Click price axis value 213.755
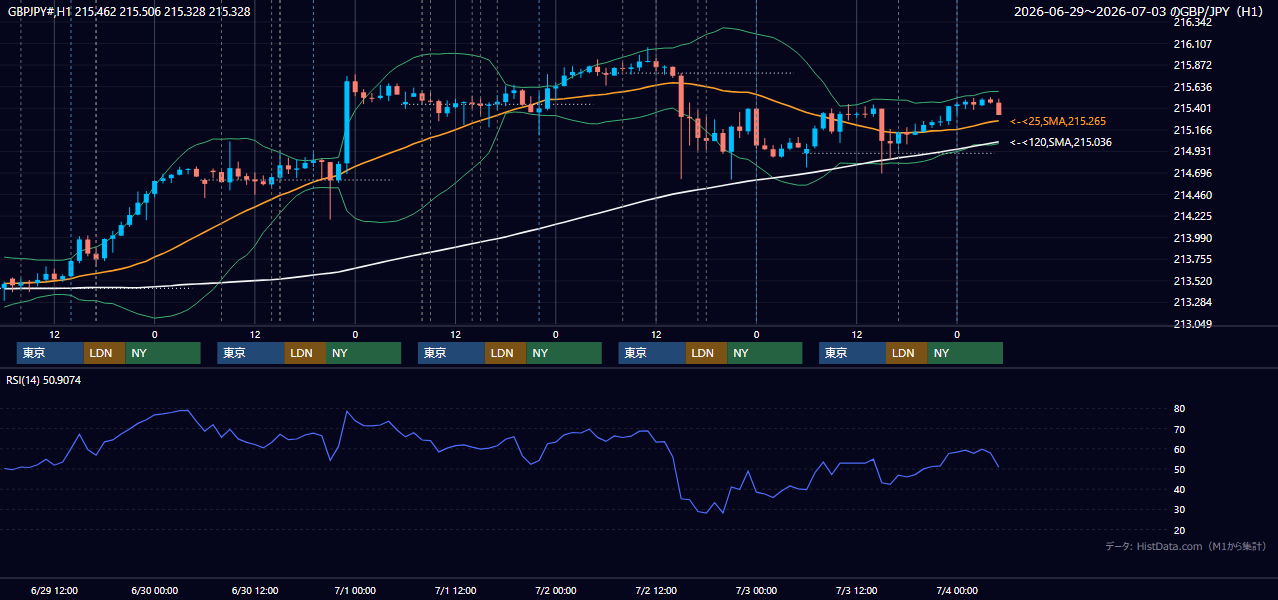Screen dimensions: 1278x600 tap(1192, 259)
